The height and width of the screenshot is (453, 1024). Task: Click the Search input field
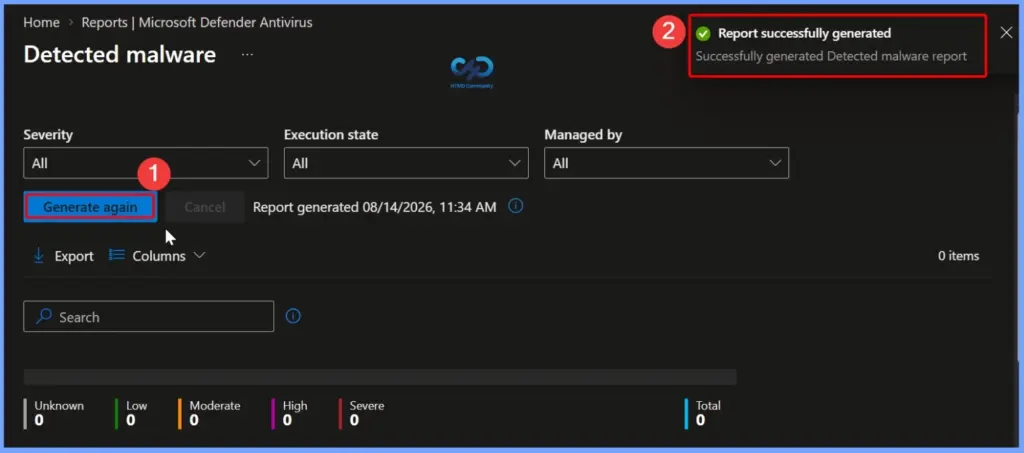pos(149,317)
